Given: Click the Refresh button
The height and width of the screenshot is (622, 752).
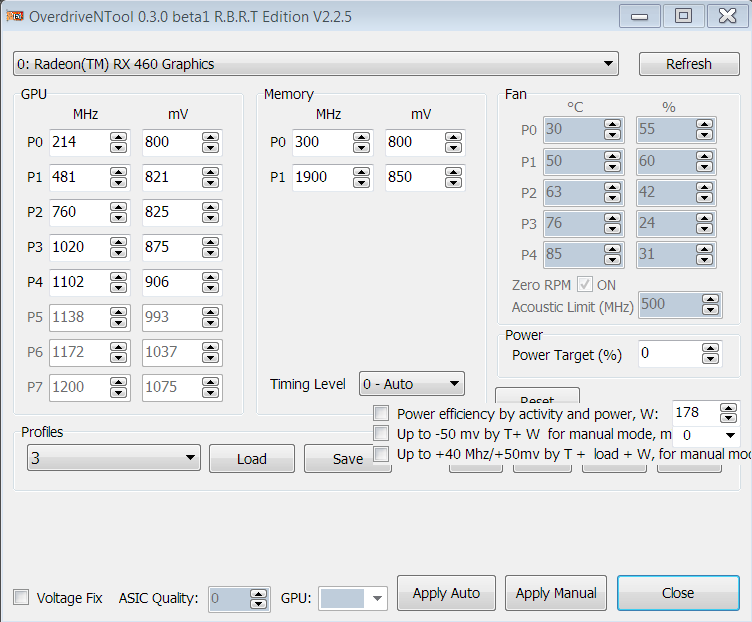Looking at the screenshot, I should click(x=689, y=64).
